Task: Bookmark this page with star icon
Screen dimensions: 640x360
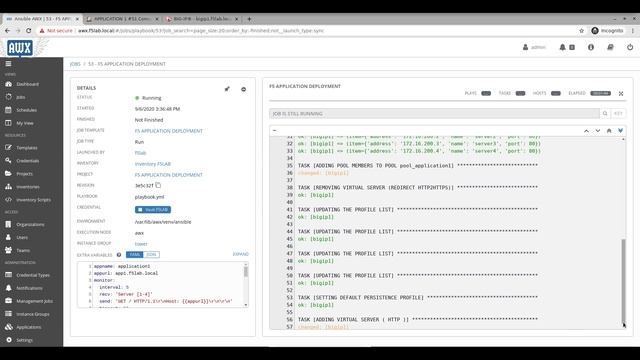Action: 581,31
